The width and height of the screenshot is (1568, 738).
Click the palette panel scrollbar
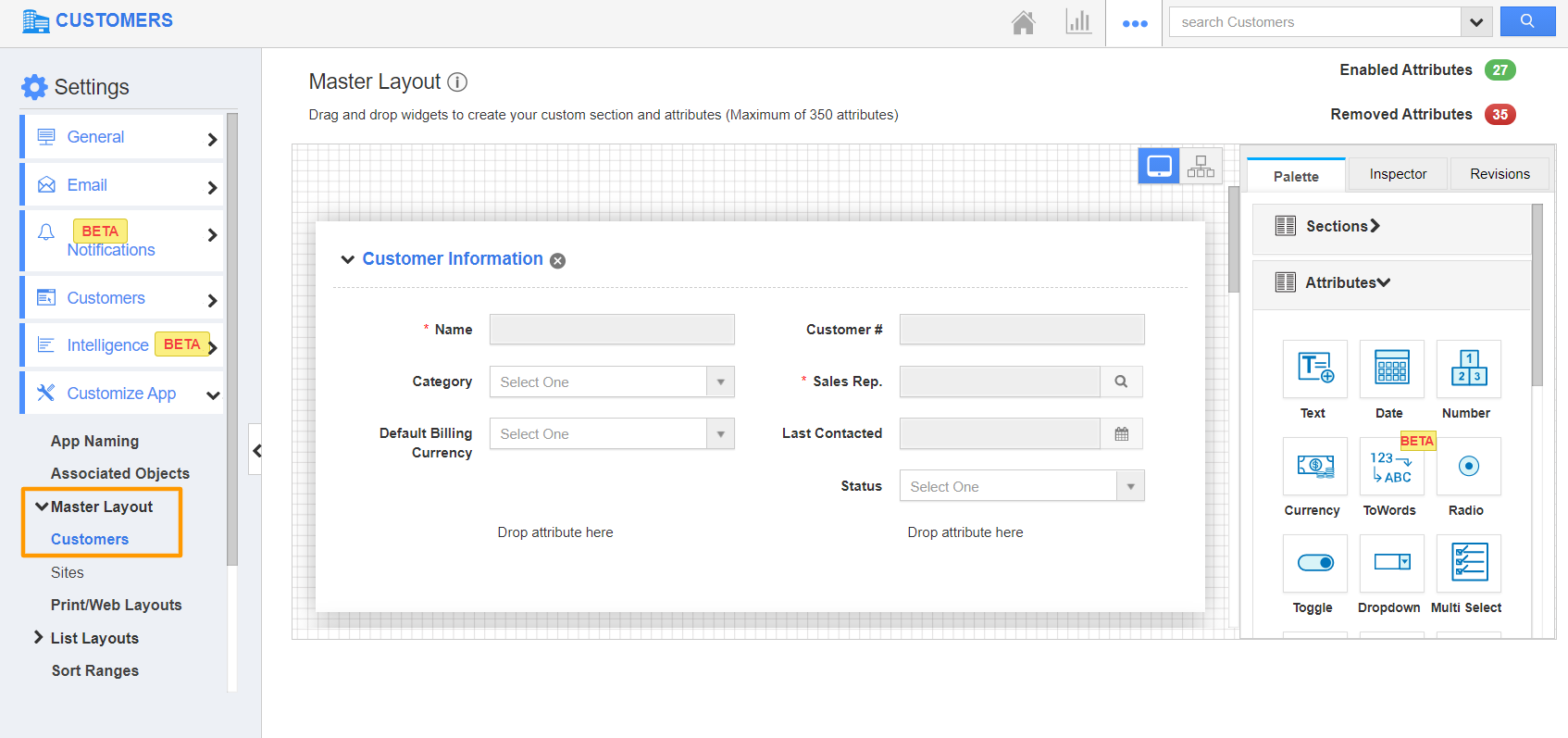(x=1537, y=296)
